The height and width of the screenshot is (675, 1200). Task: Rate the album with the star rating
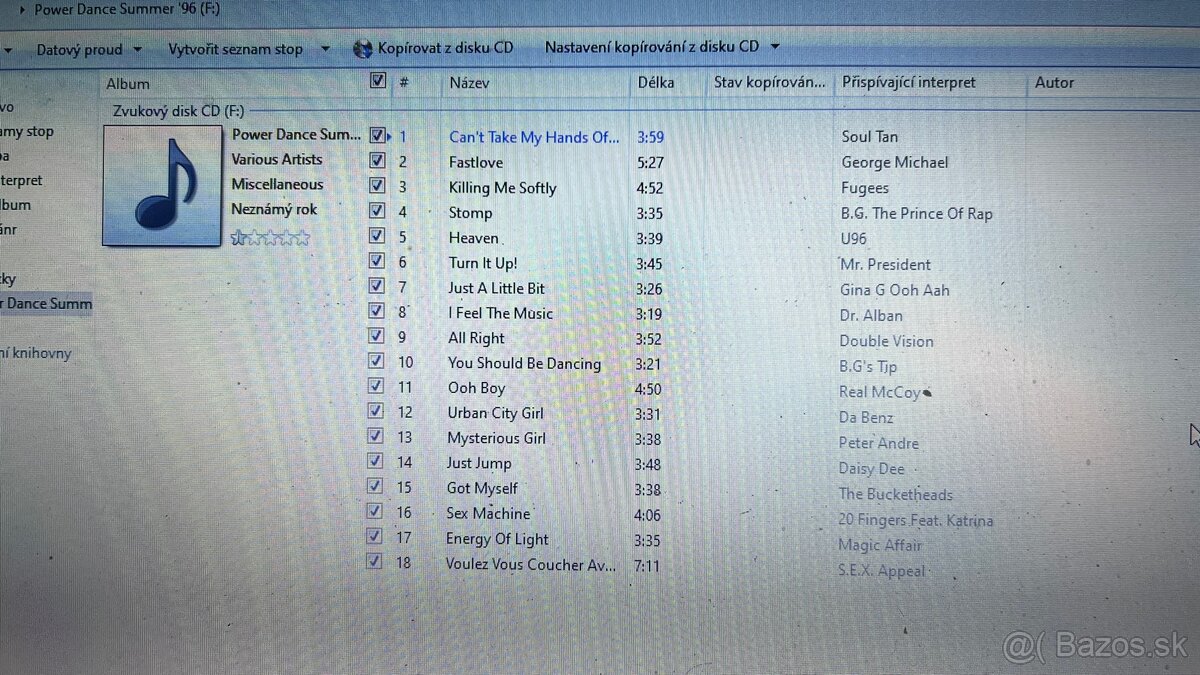[270, 238]
